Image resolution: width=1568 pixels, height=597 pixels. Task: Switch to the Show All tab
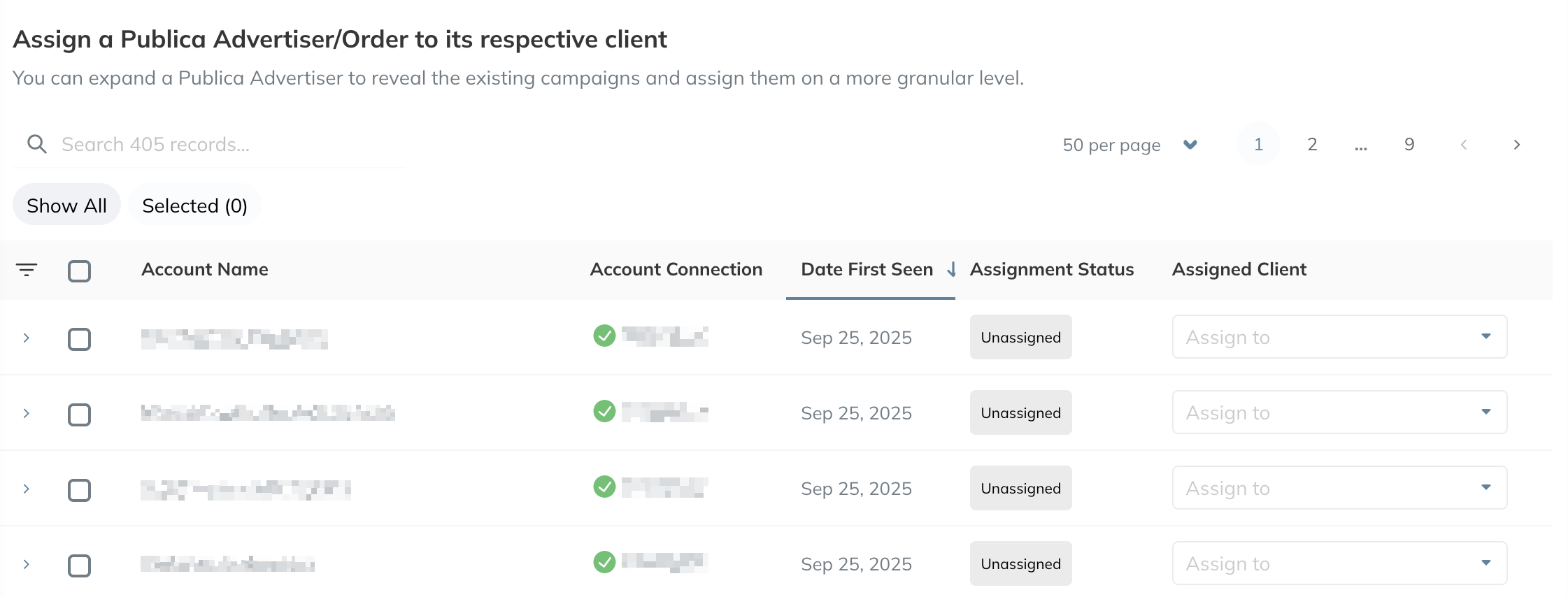click(x=66, y=205)
